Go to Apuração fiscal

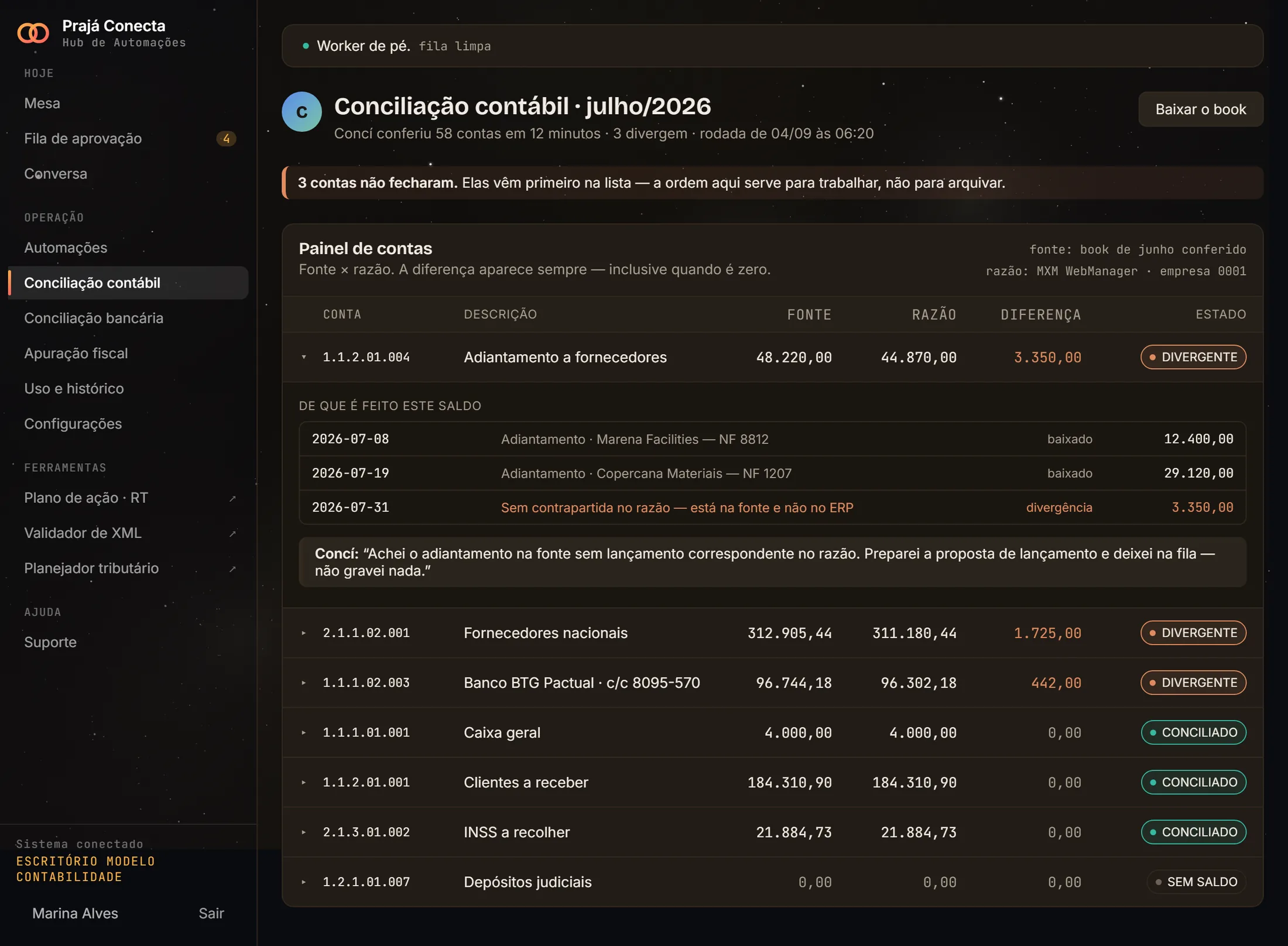click(128, 353)
